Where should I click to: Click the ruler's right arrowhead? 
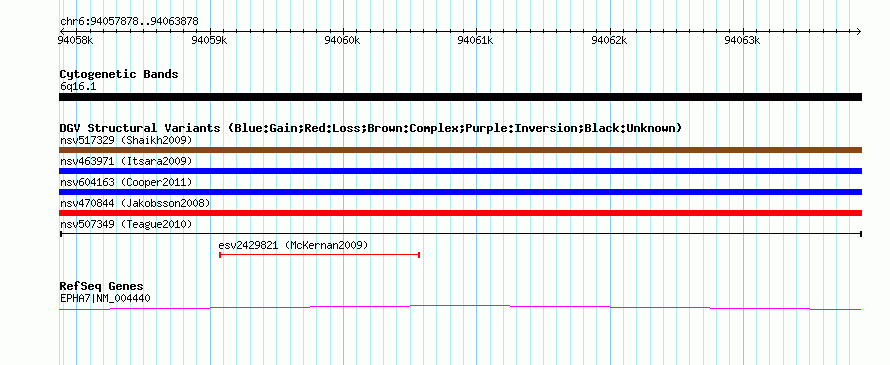coord(858,31)
